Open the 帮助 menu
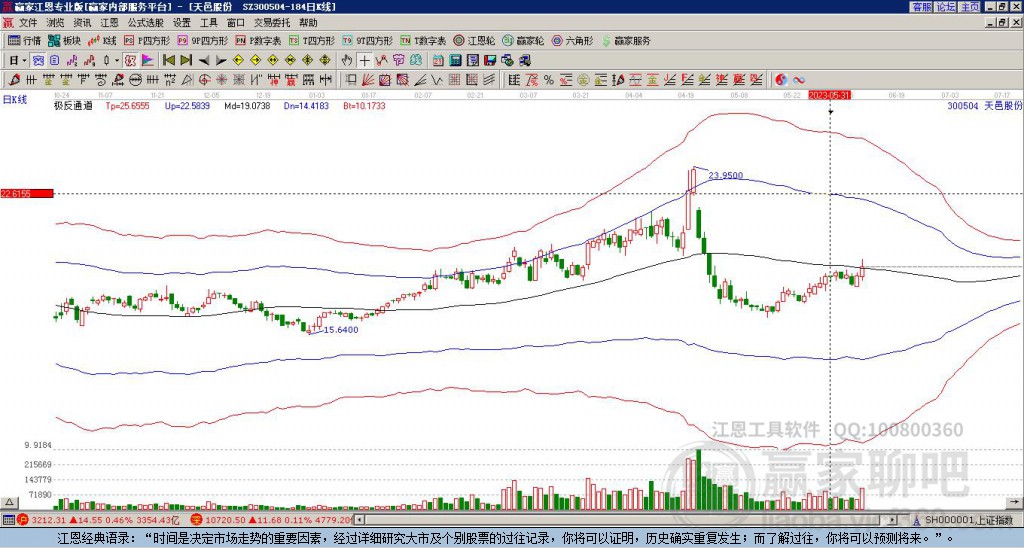The height and width of the screenshot is (548, 1024). click(x=308, y=23)
